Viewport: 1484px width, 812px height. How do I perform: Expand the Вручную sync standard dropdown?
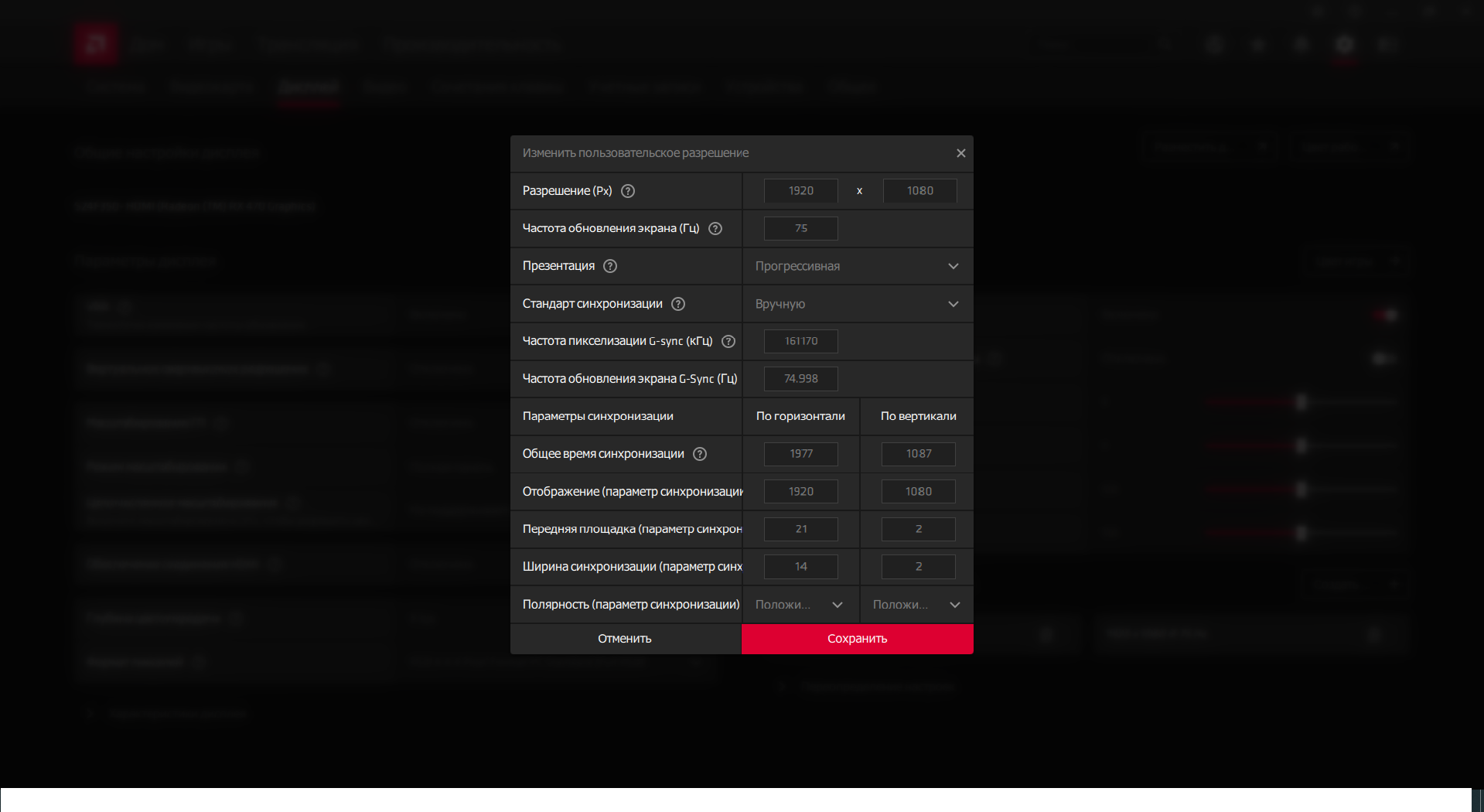pos(858,304)
